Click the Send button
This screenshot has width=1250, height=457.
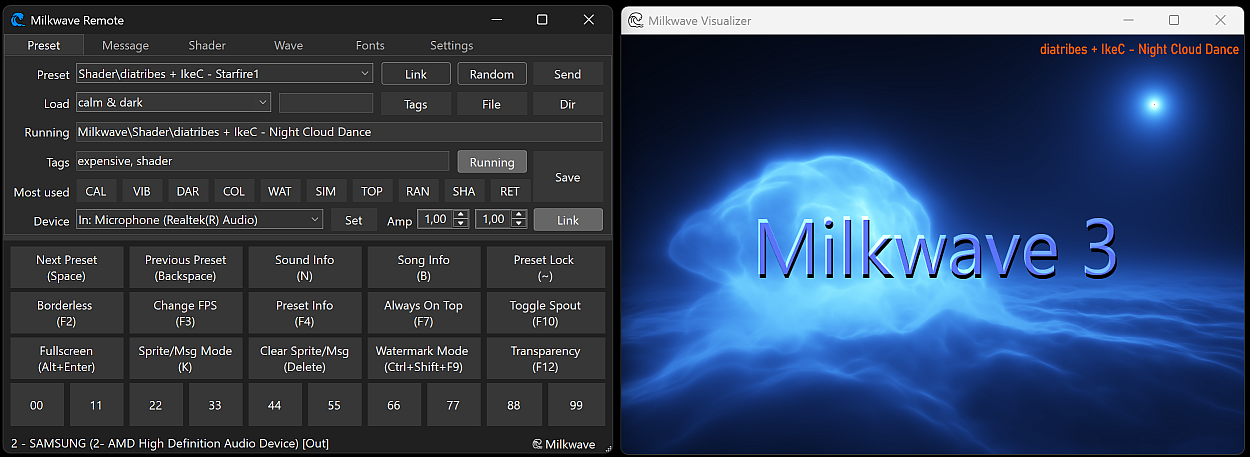(x=568, y=74)
